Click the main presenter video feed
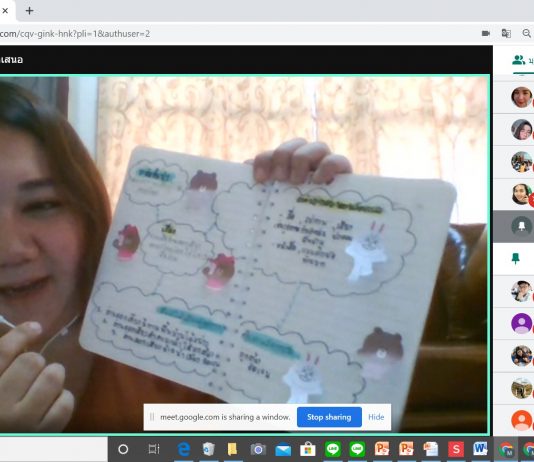Viewport: 534px width, 462px height. [244, 255]
